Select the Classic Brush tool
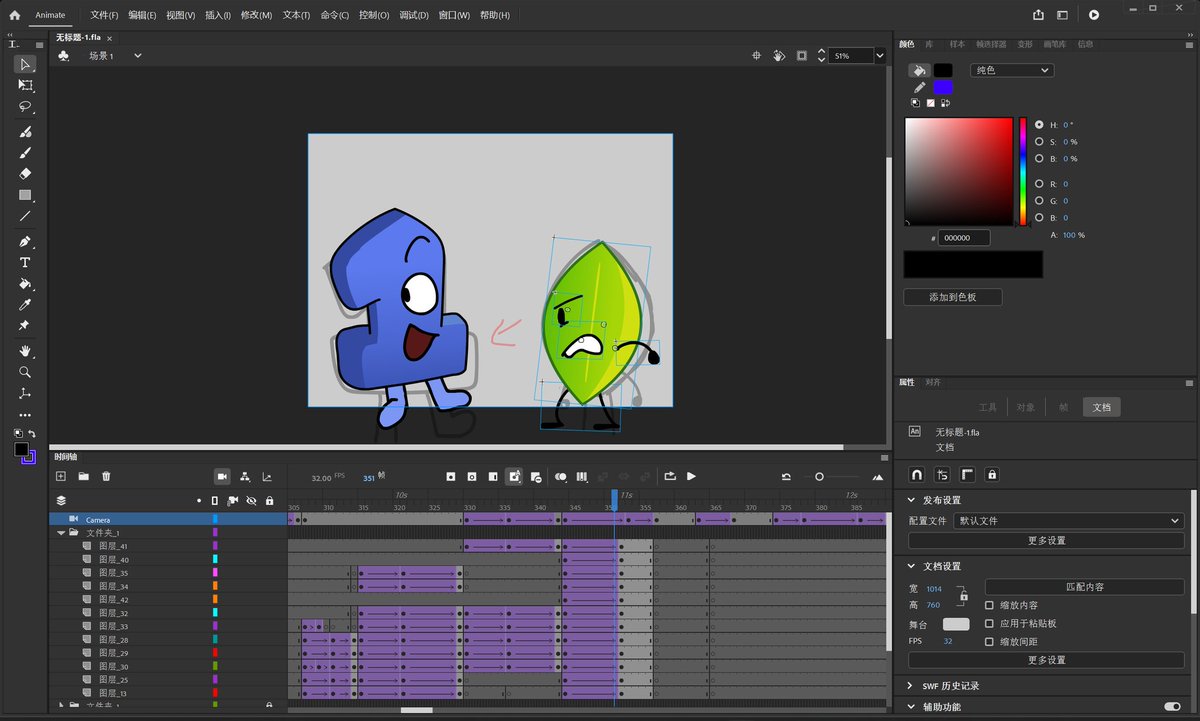This screenshot has width=1200, height=721. [x=25, y=153]
